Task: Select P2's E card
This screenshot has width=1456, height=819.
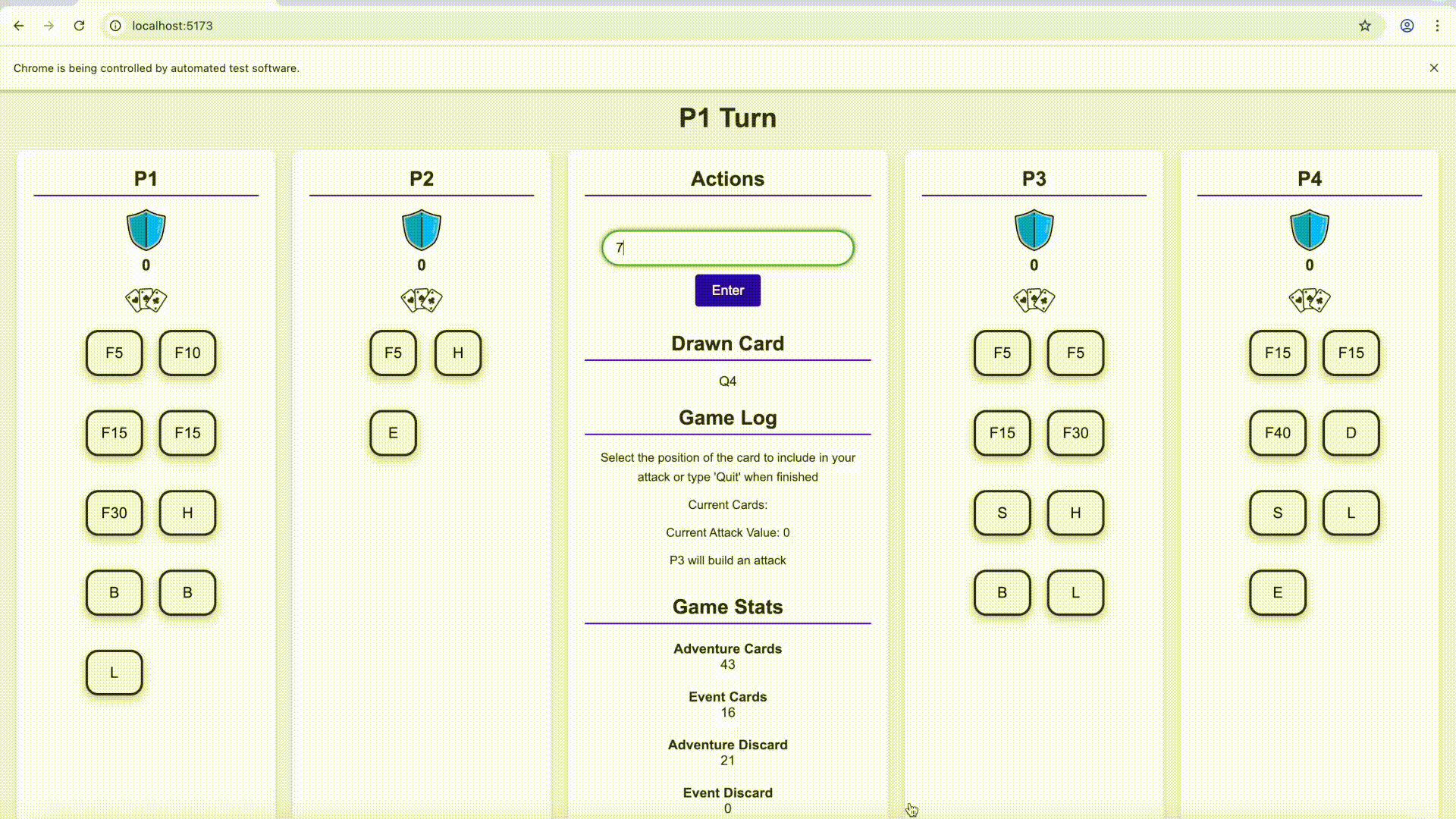Action: [x=393, y=433]
